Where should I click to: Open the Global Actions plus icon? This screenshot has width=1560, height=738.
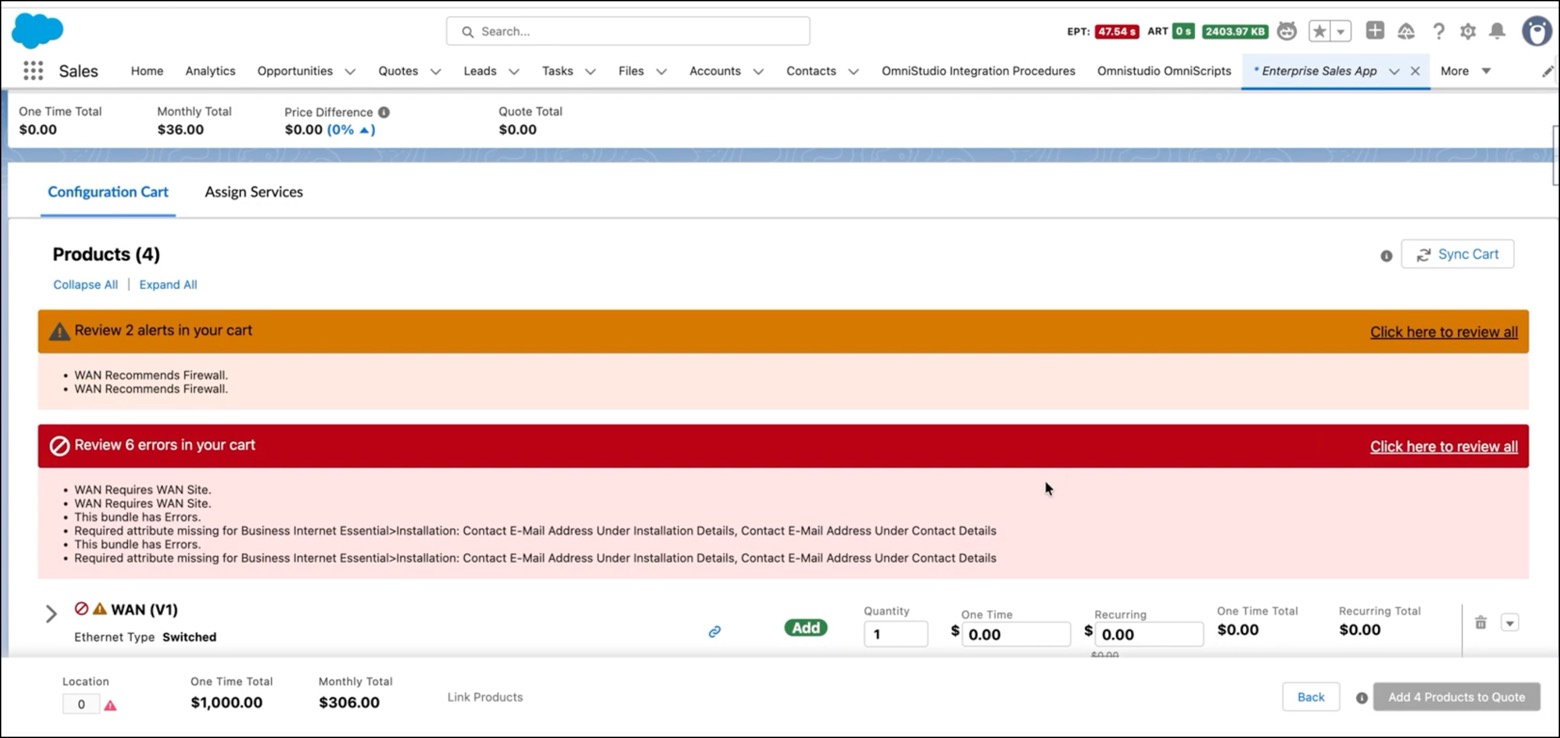1375,31
